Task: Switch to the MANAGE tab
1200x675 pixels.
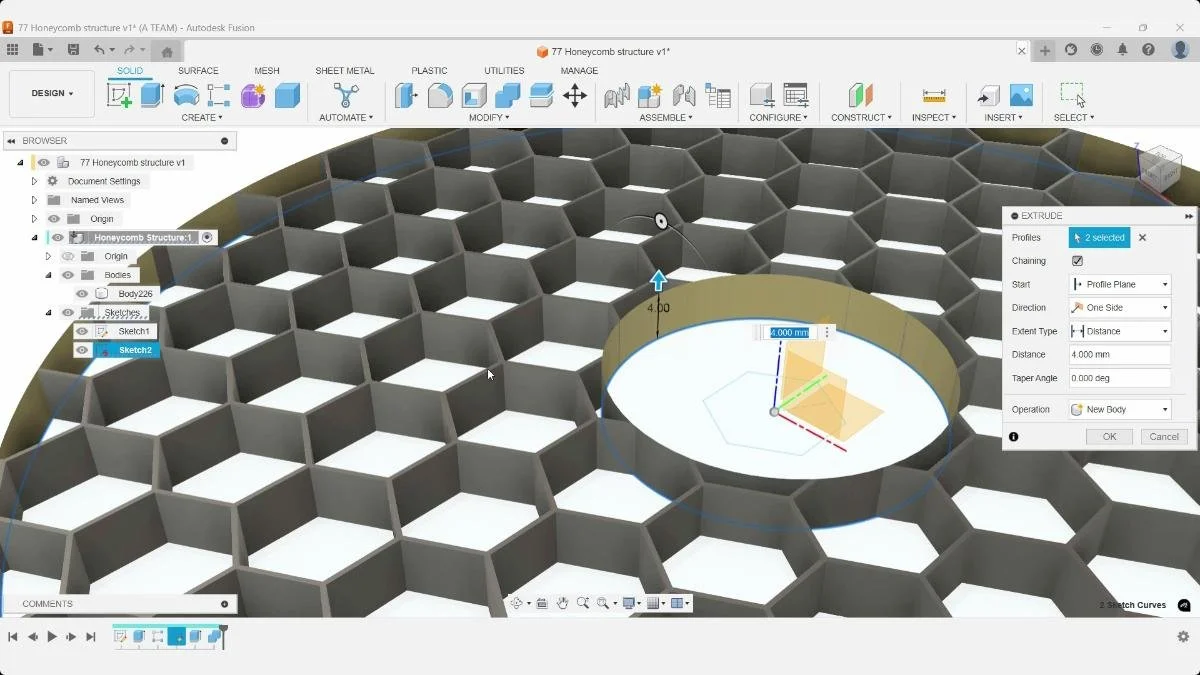Action: [x=579, y=71]
